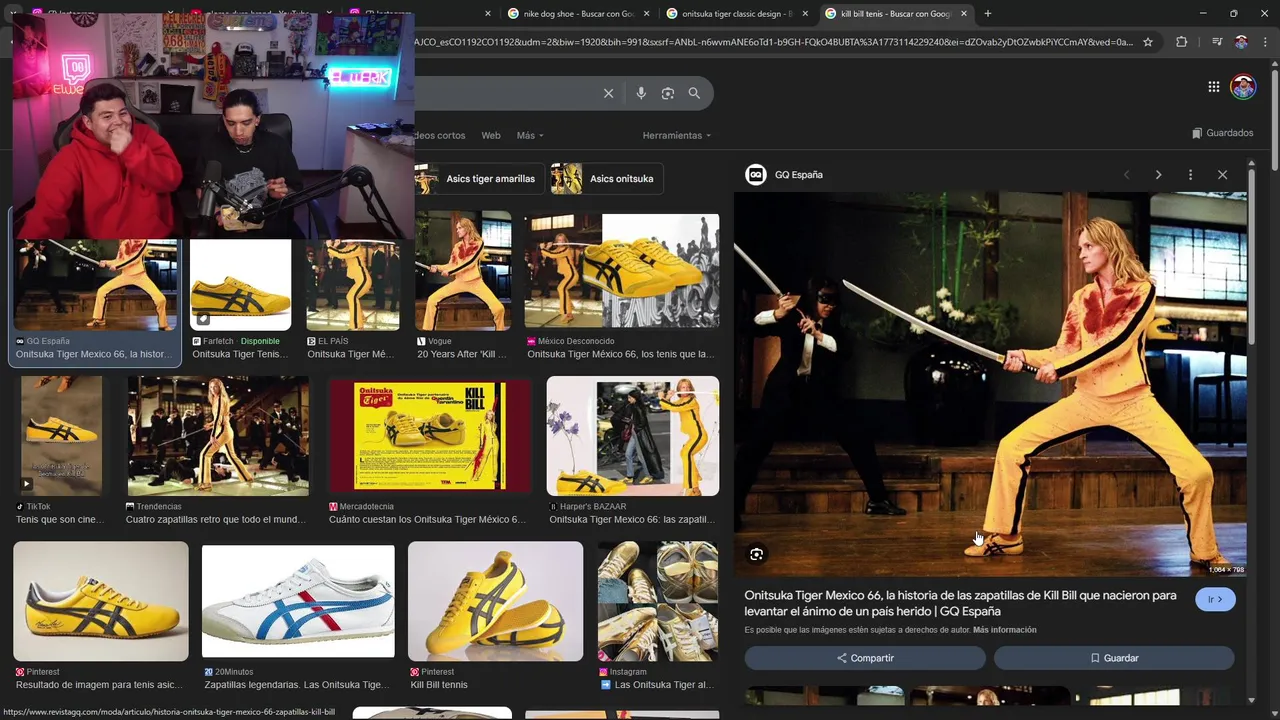Open GQ España source logo

click(x=756, y=175)
